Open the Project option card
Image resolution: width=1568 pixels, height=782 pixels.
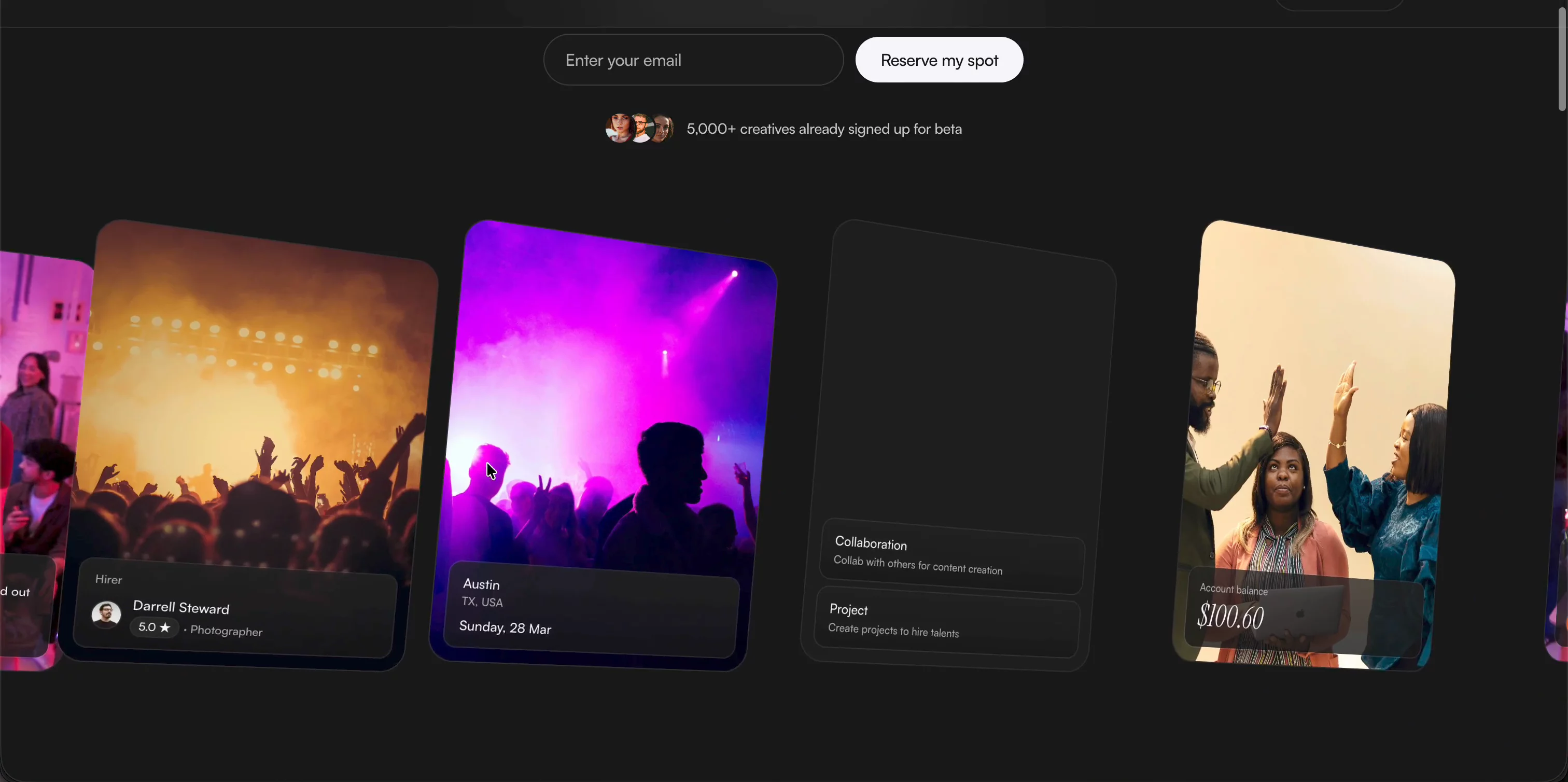pos(947,621)
